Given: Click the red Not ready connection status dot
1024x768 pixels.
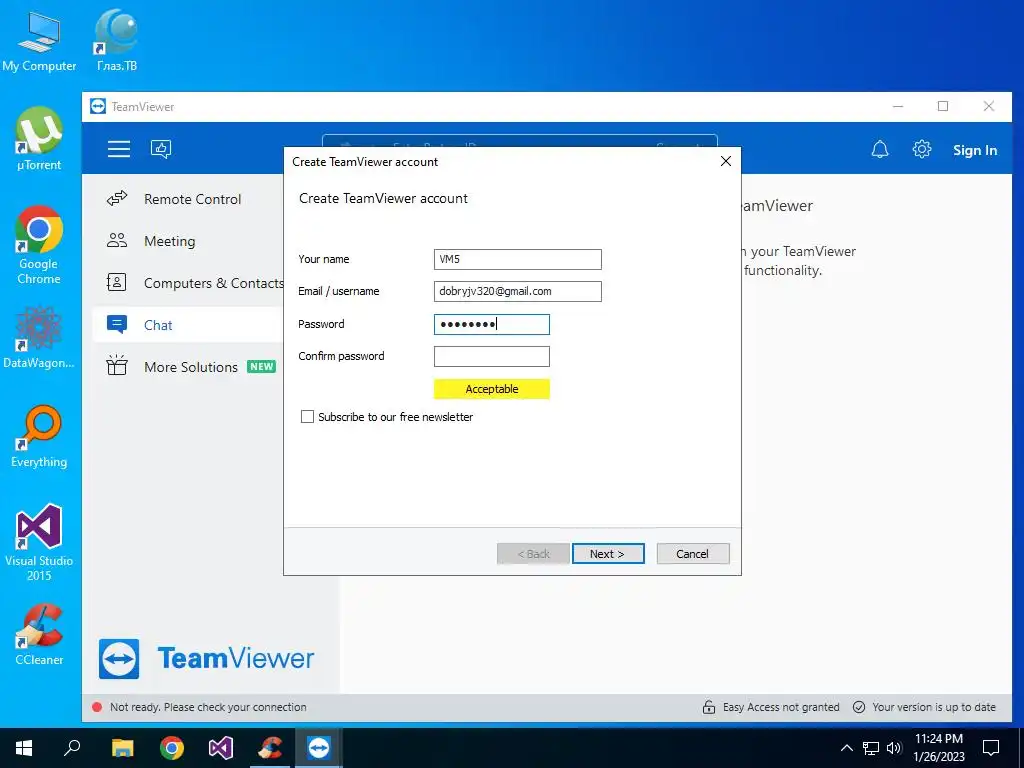Looking at the screenshot, I should click(97, 707).
